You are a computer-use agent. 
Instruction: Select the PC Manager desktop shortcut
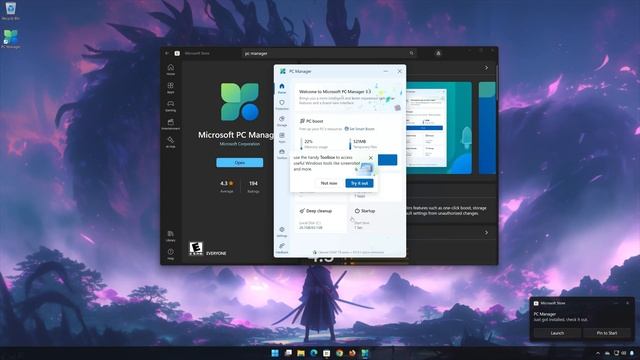pos(11,39)
